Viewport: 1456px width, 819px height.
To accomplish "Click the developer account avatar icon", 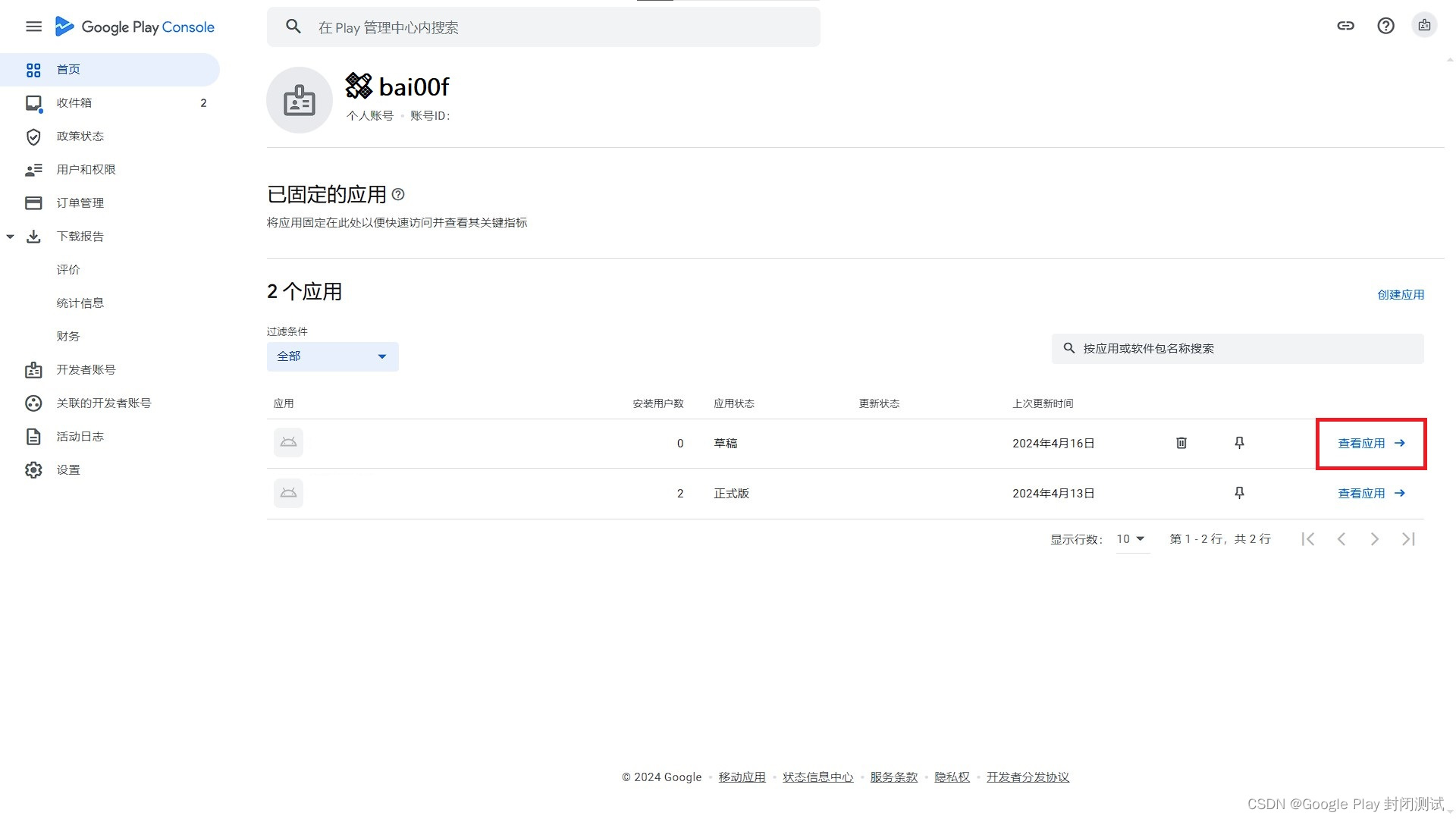I will pos(1424,26).
